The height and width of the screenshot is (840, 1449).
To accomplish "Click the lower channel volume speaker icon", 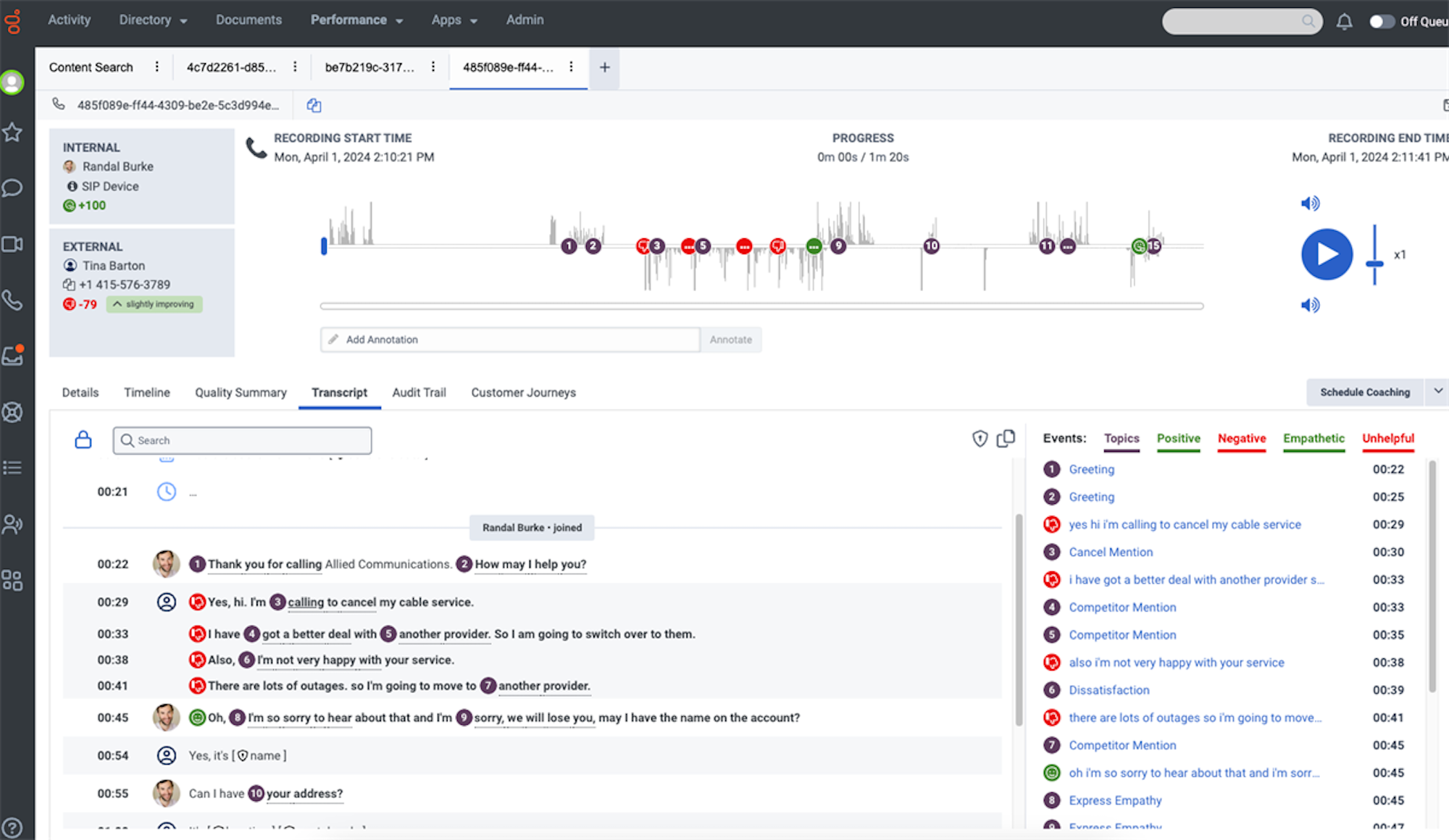I will point(1310,305).
